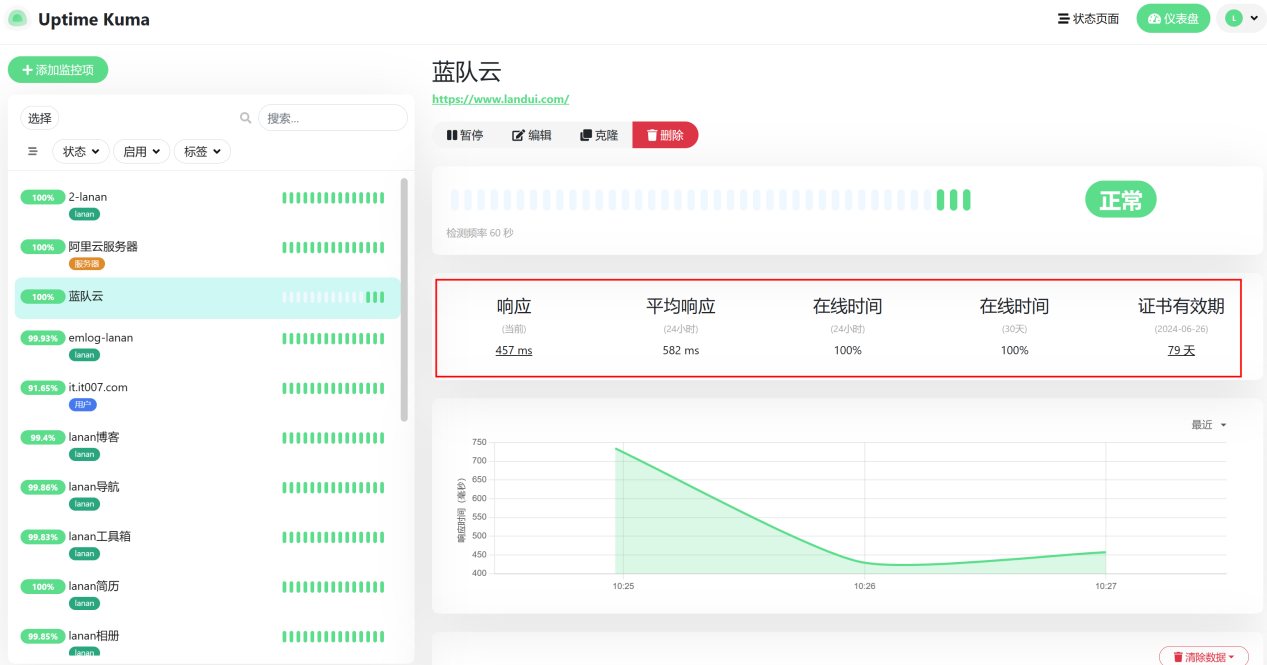This screenshot has height=665, width=1267.
Task: Click the 750 label on the chart axis
Action: click(479, 442)
